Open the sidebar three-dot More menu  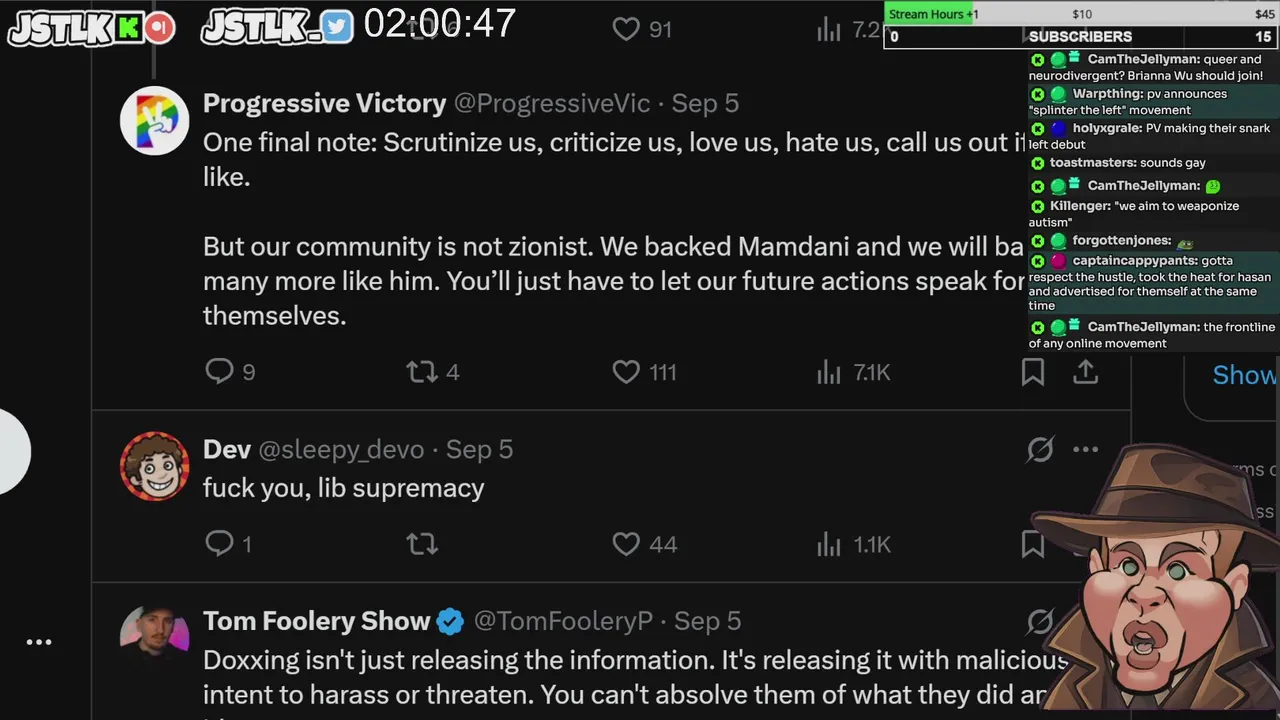pos(39,642)
